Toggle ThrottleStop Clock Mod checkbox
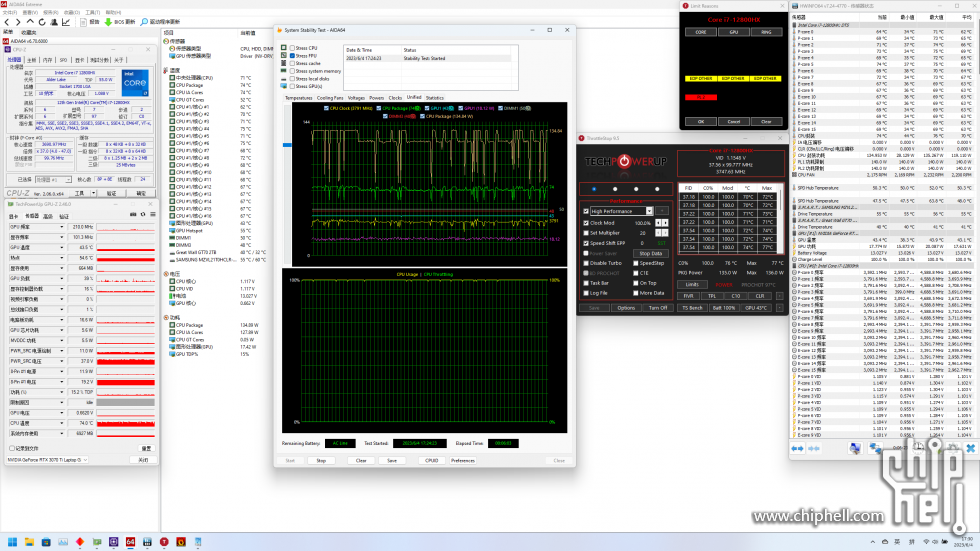This screenshot has width=980, height=551. pos(586,223)
